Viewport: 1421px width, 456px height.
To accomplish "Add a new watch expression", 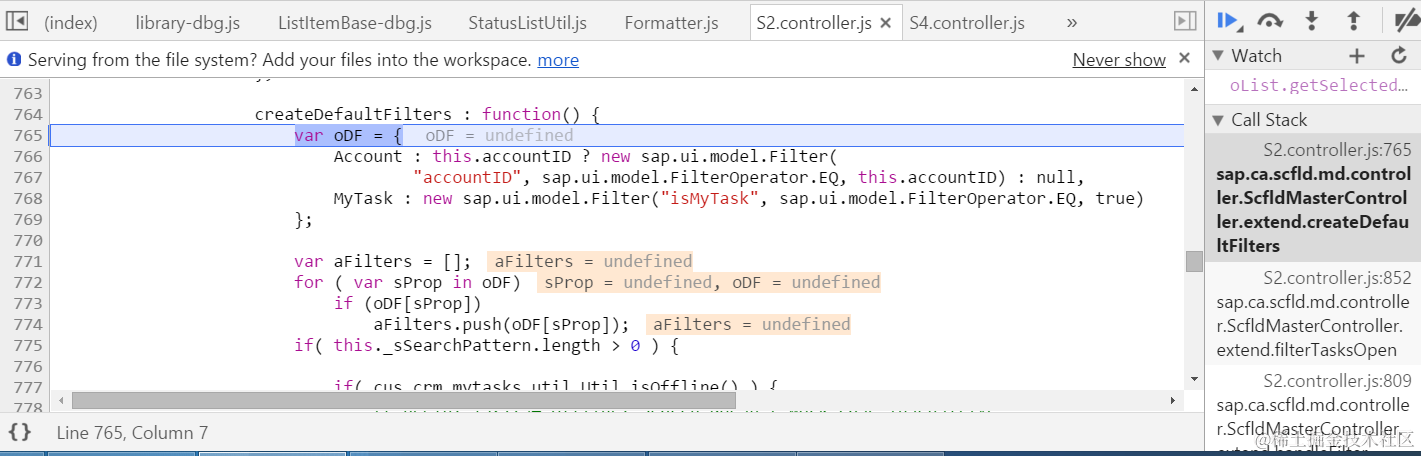I will click(x=1356, y=56).
